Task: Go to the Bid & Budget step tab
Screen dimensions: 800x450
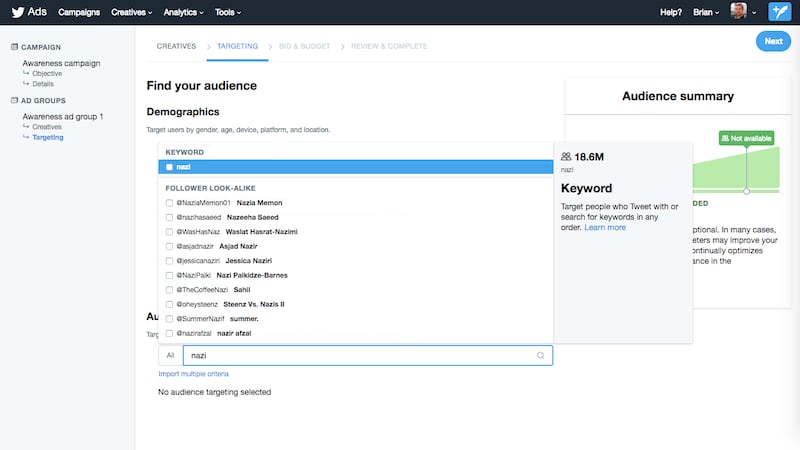Action: [x=305, y=46]
